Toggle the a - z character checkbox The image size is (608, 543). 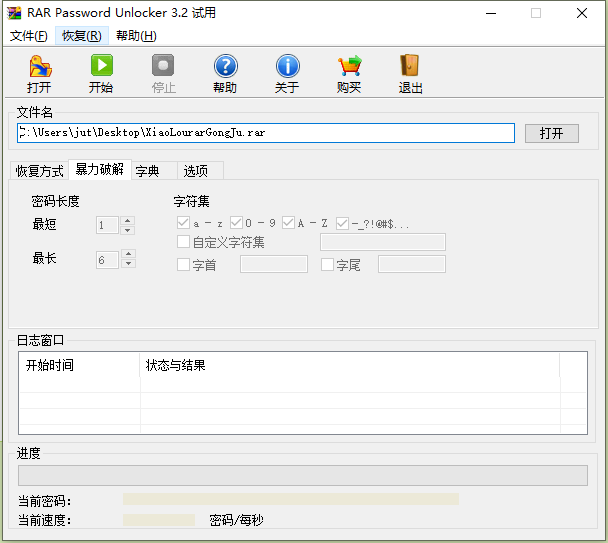point(183,223)
